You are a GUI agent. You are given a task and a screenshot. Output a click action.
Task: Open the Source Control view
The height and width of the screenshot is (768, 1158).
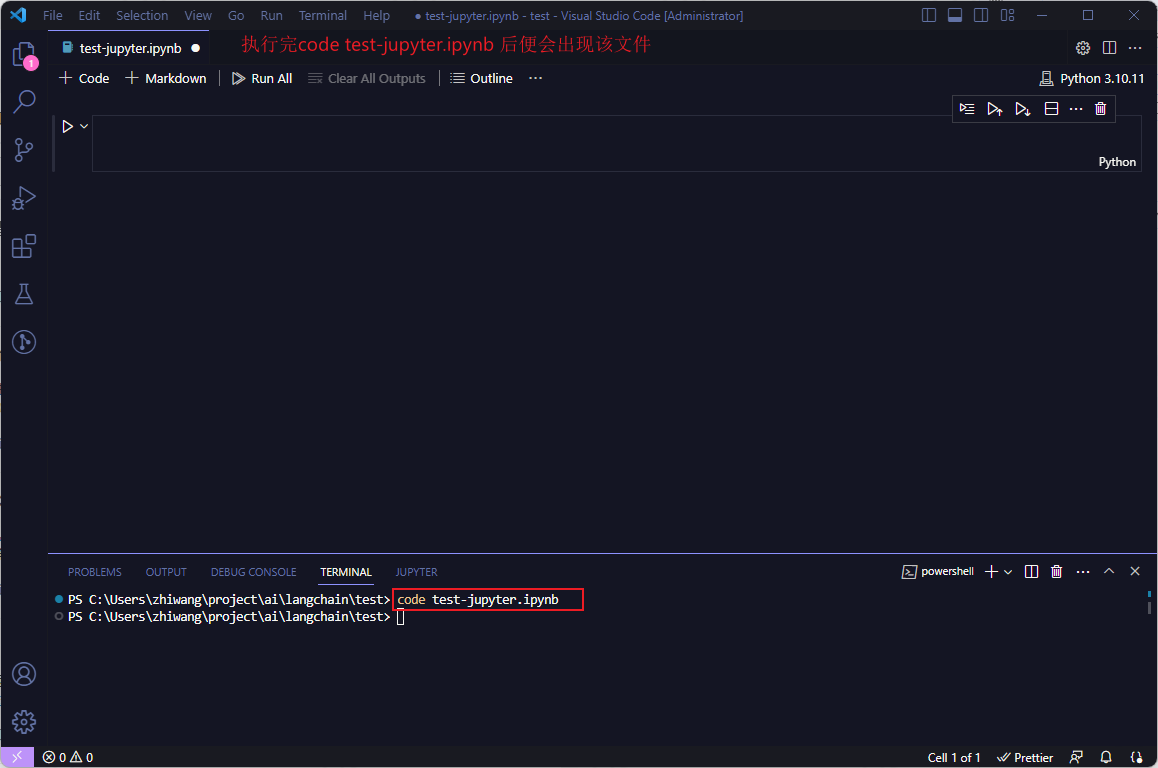24,150
